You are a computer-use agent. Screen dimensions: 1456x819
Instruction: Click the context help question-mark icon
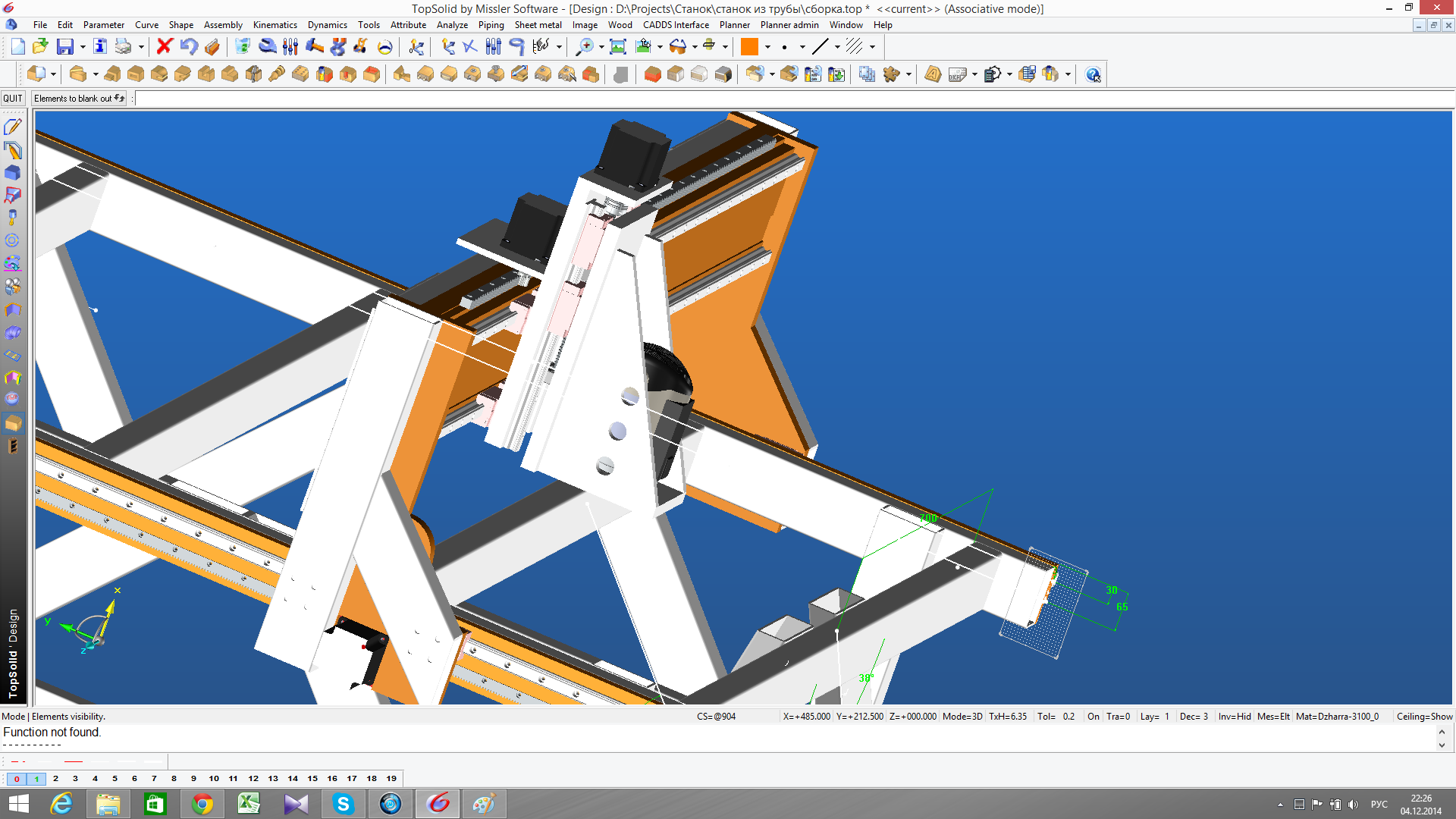click(x=1093, y=74)
